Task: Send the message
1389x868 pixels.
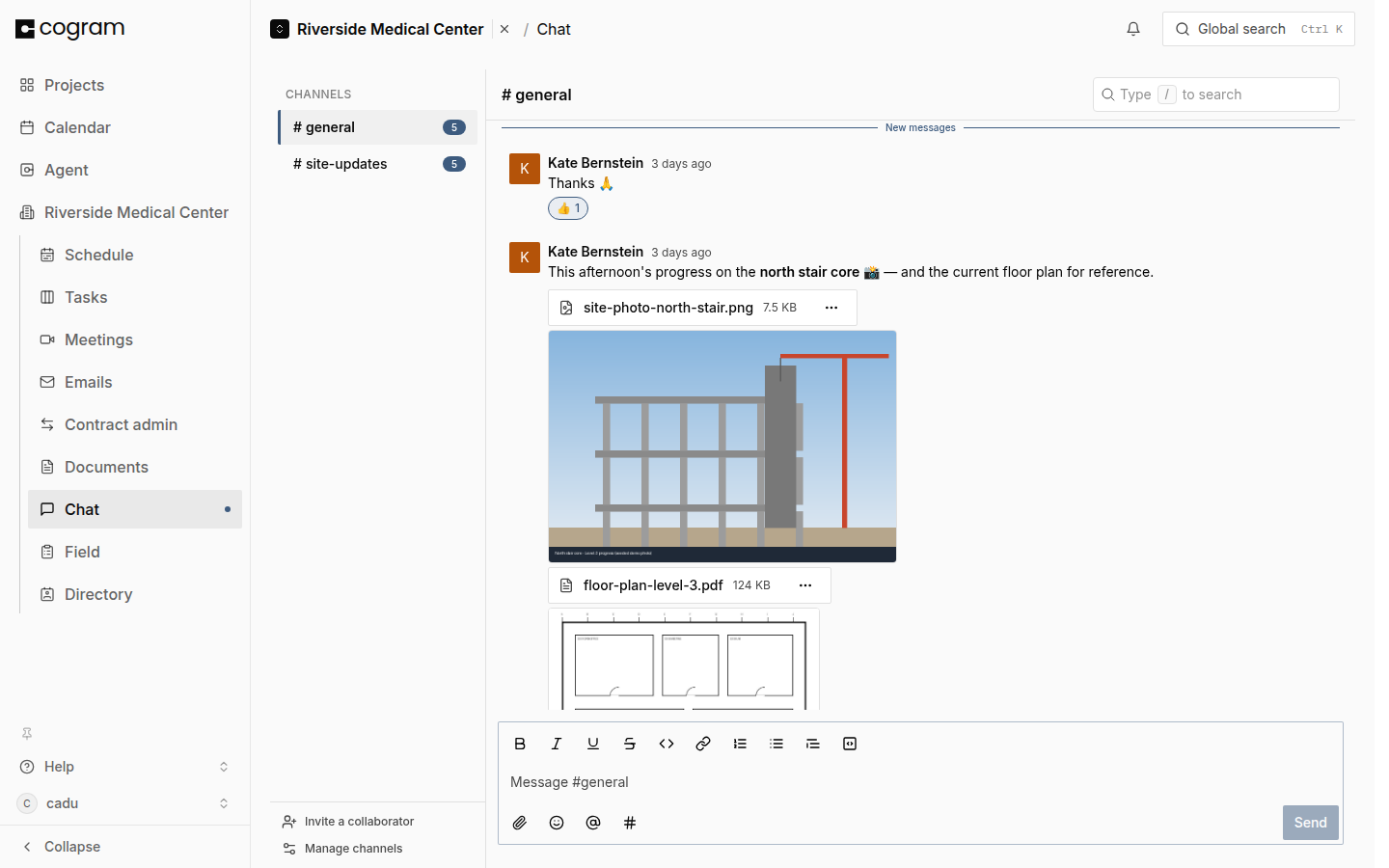Action: pyautogui.click(x=1310, y=823)
